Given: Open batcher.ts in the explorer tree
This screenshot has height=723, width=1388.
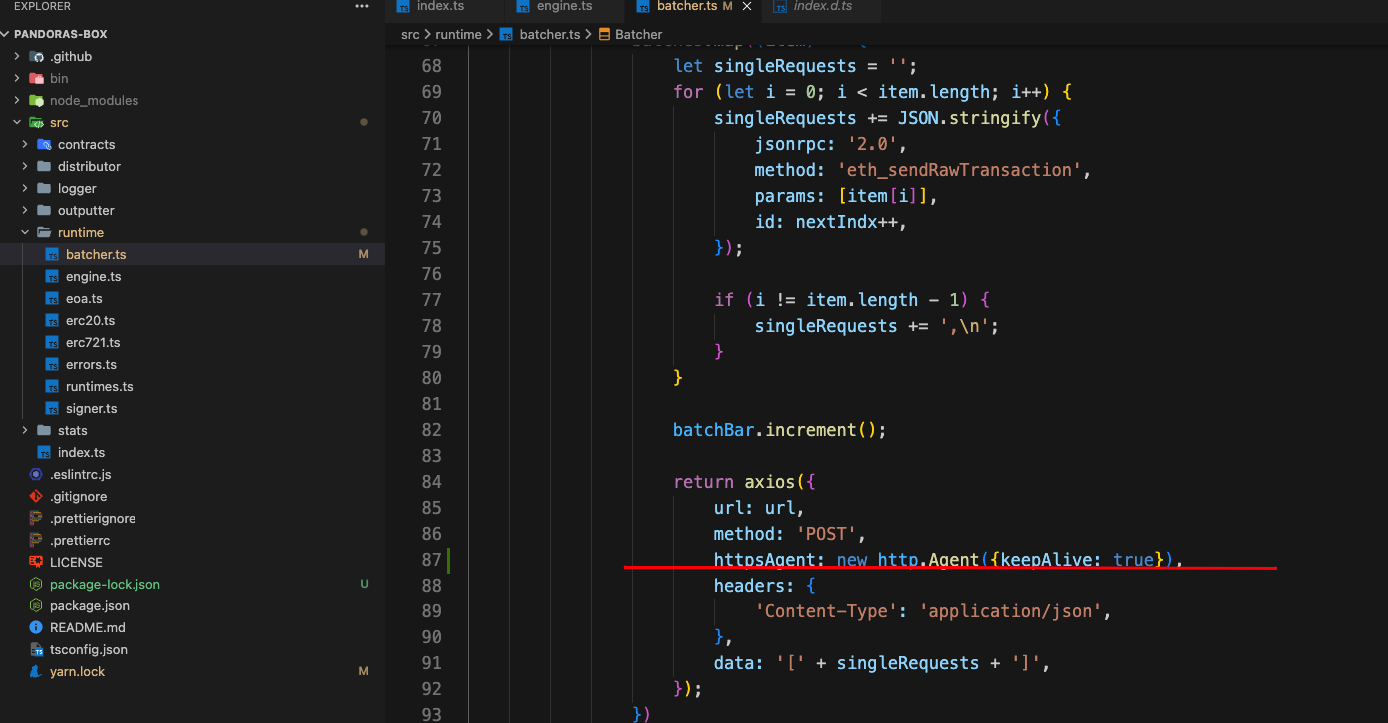Looking at the screenshot, I should [192, 254].
